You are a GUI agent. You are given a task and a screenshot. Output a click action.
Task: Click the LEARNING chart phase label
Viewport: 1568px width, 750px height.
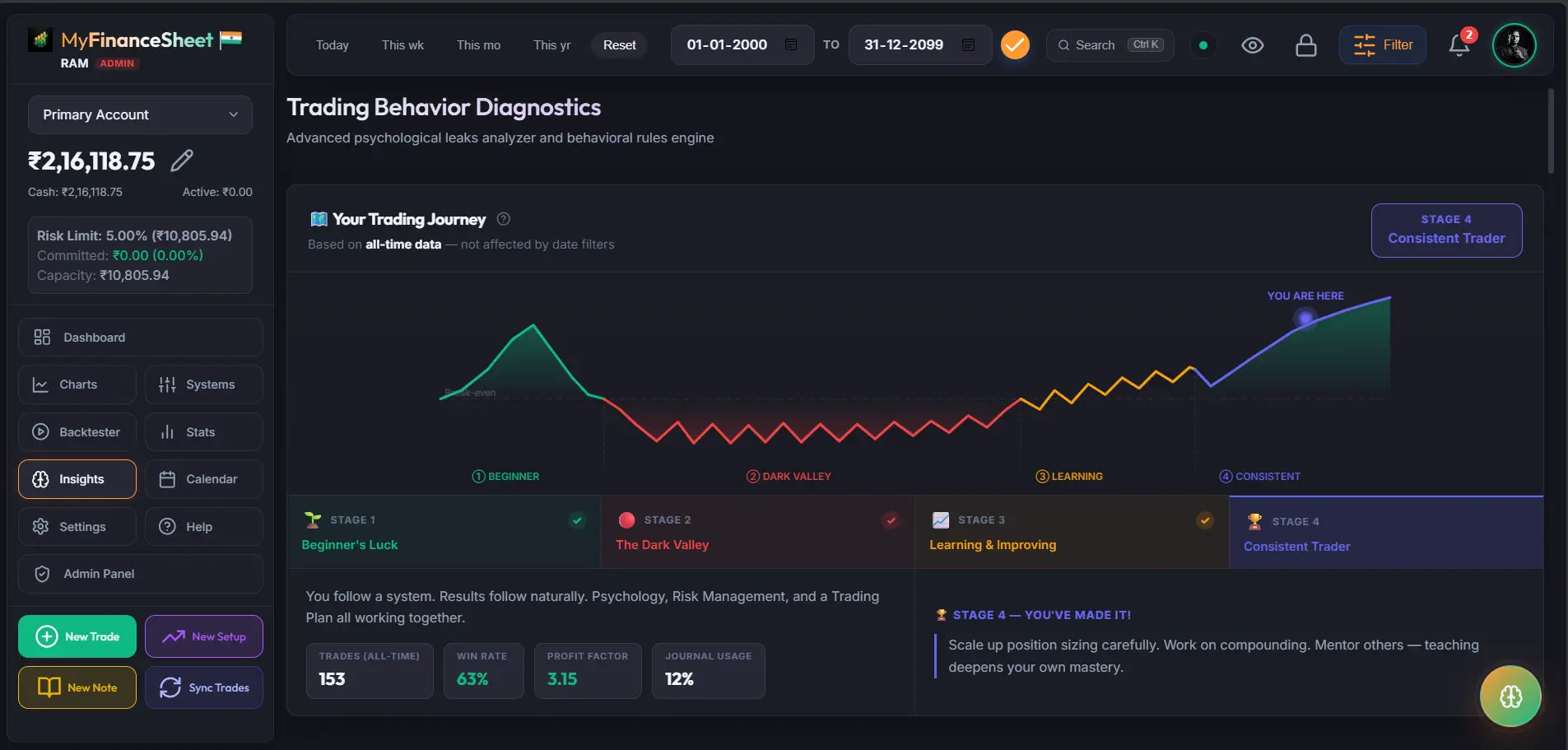tap(1069, 477)
